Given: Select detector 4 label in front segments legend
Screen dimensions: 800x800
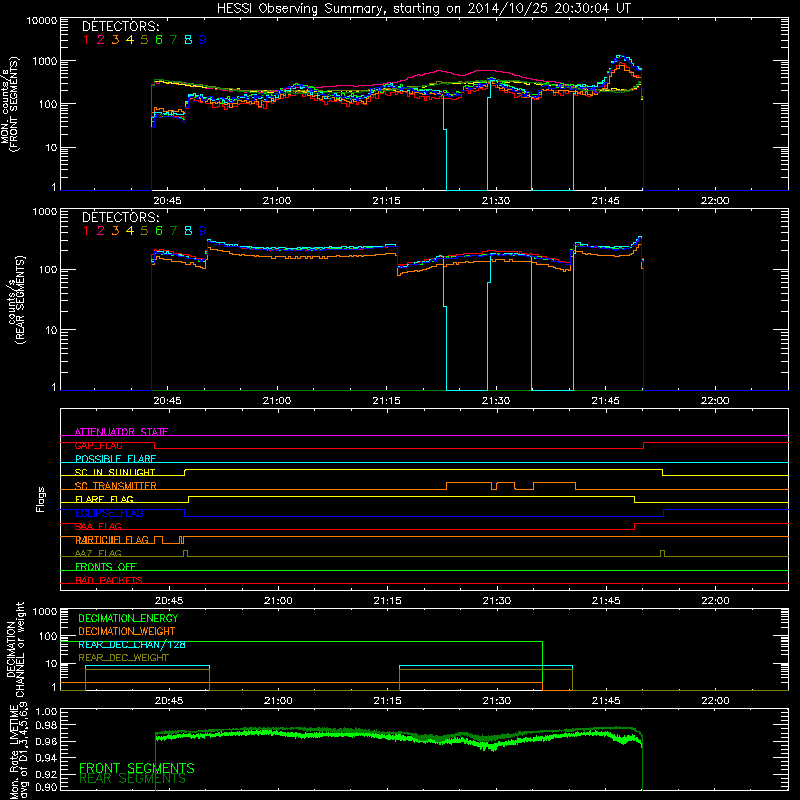Looking at the screenshot, I should 130,40.
